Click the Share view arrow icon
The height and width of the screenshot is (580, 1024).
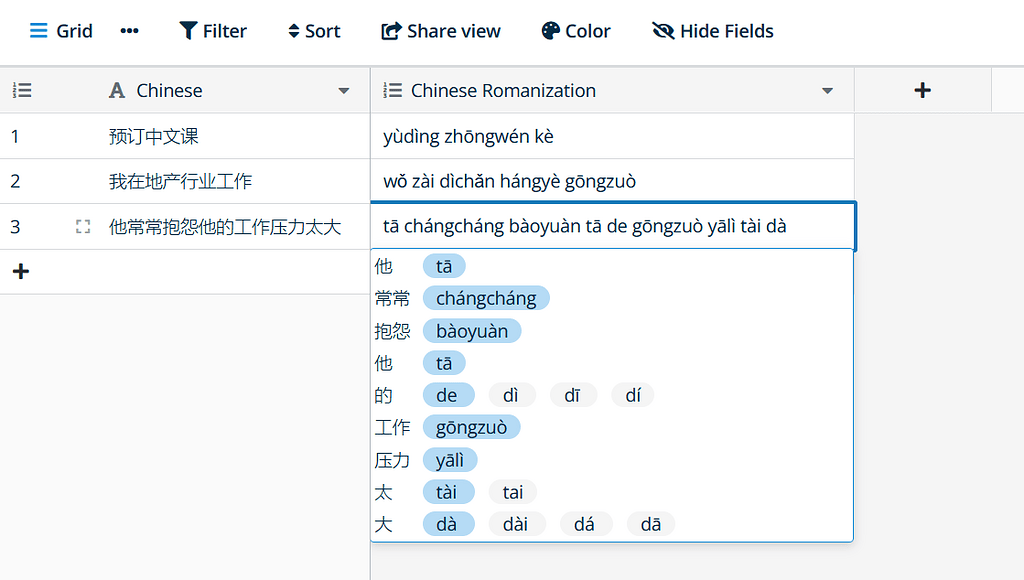click(x=388, y=31)
